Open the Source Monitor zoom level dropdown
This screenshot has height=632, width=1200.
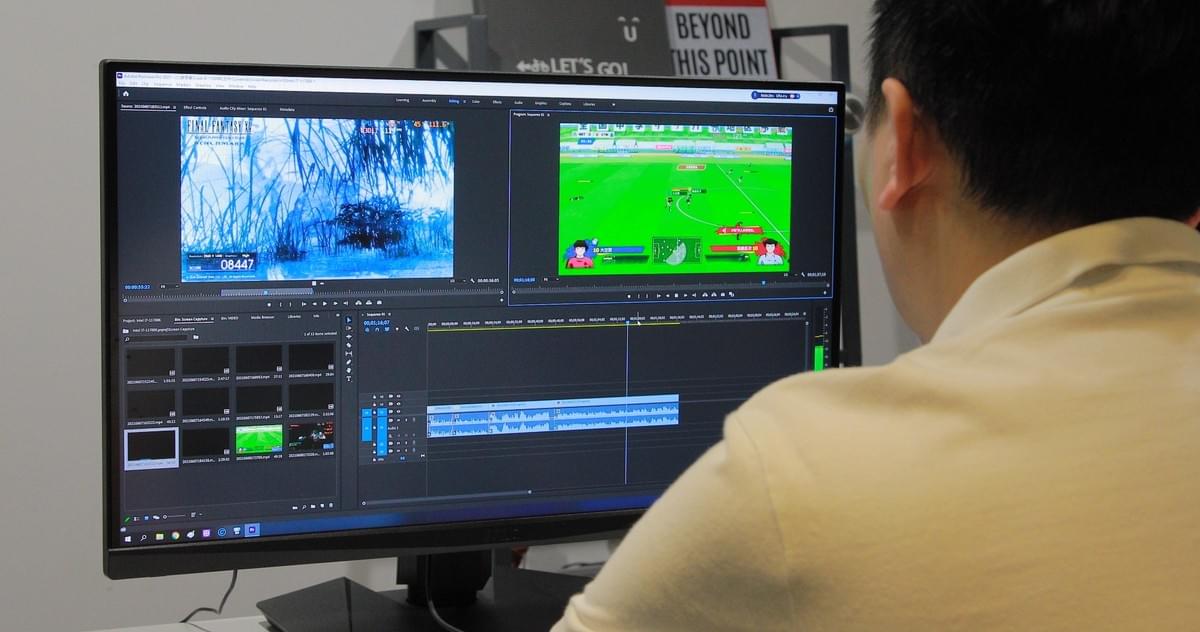pos(169,286)
